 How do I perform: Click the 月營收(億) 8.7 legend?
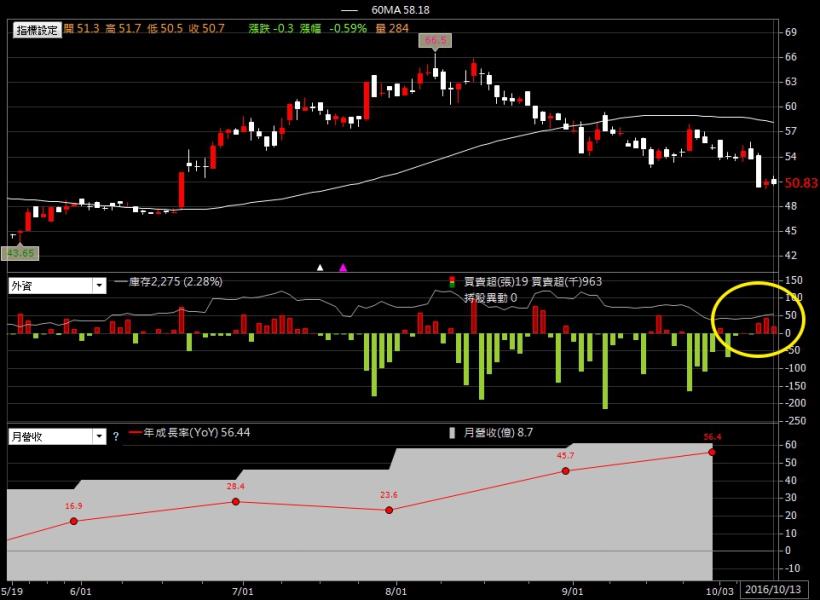(x=492, y=433)
